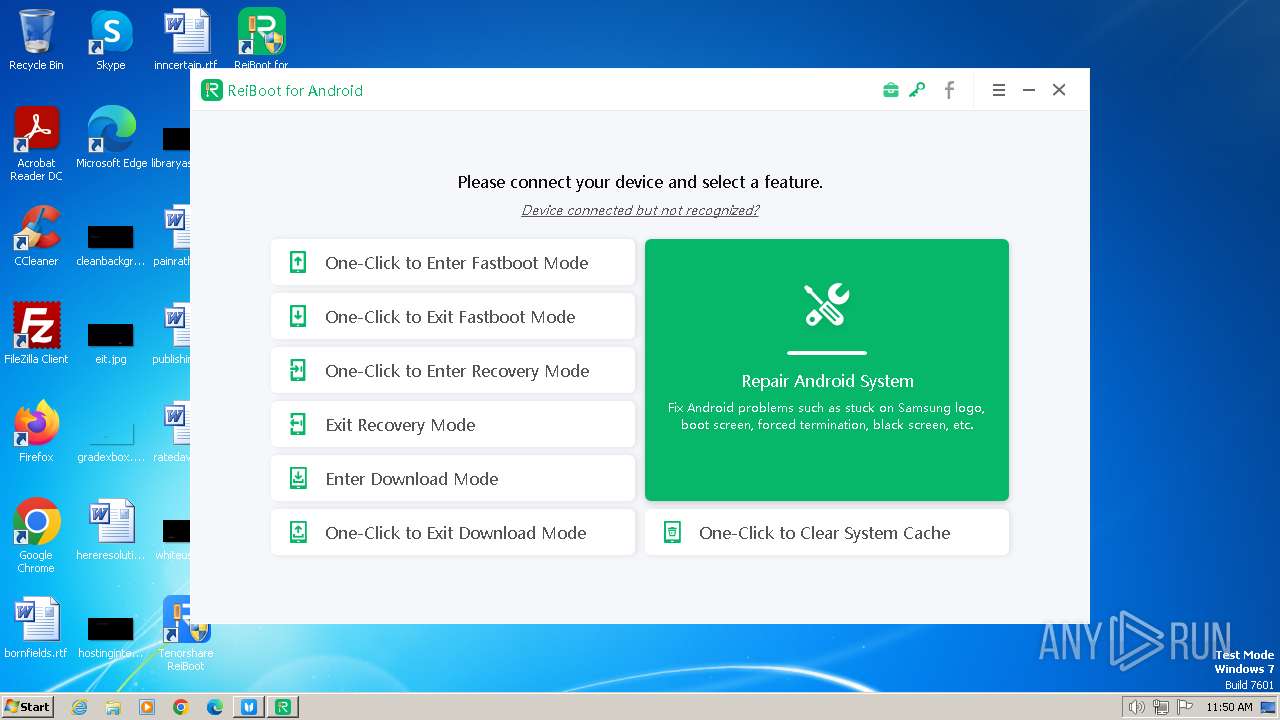This screenshot has width=1280, height=720.
Task: Open the Facebook icon in title bar
Action: coord(949,90)
